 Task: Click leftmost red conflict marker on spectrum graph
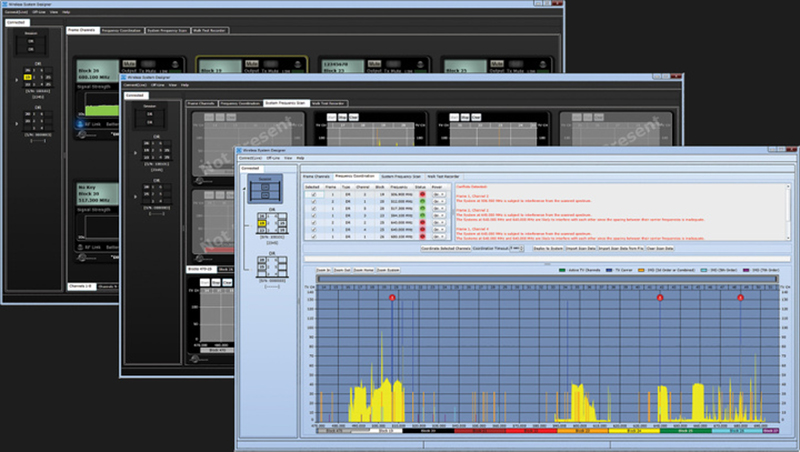pos(392,297)
